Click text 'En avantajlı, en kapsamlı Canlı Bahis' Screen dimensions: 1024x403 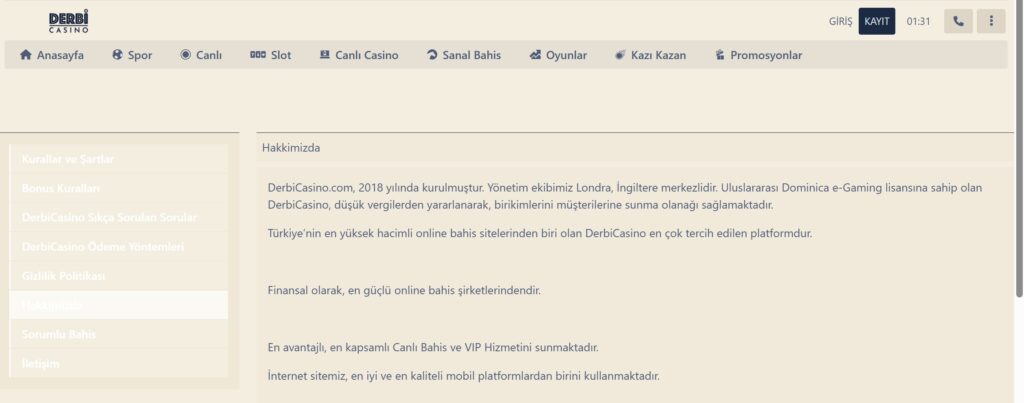[433, 347]
